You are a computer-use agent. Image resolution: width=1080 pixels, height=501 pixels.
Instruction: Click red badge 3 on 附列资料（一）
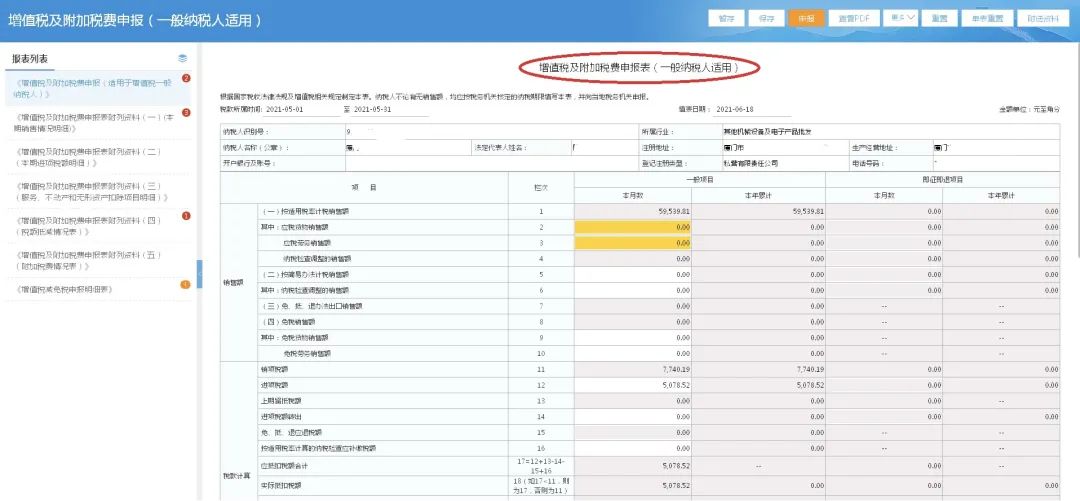(x=186, y=112)
